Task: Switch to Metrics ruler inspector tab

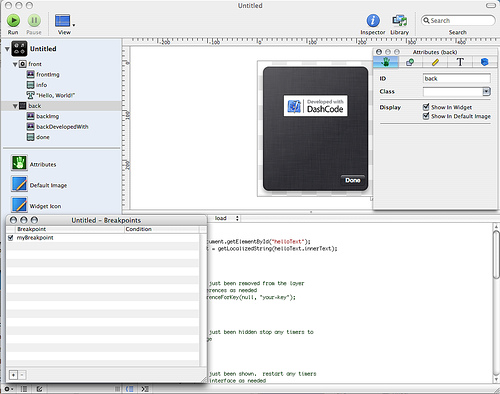Action: [435, 62]
